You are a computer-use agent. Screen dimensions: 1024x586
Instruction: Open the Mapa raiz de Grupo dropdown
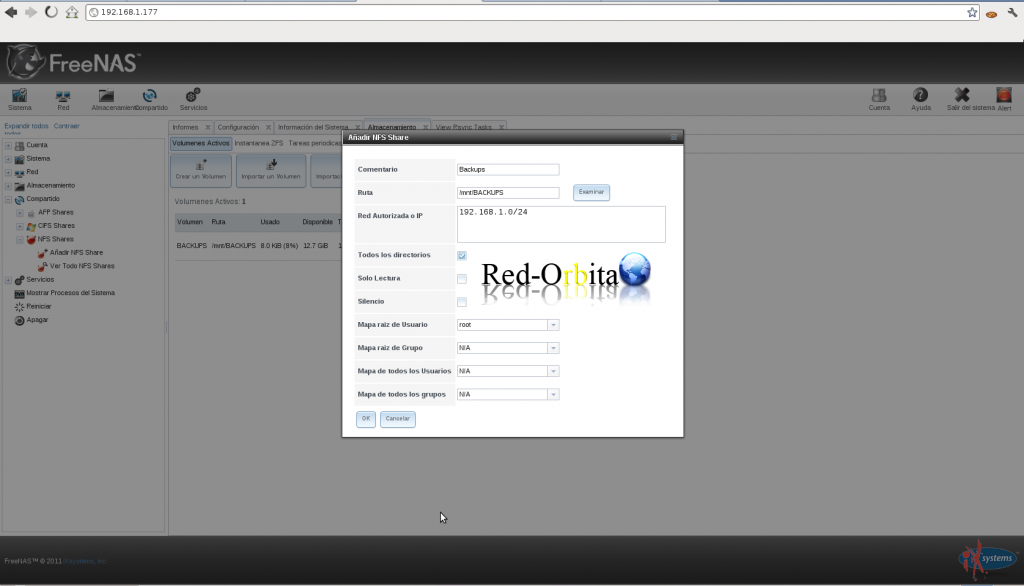click(553, 348)
